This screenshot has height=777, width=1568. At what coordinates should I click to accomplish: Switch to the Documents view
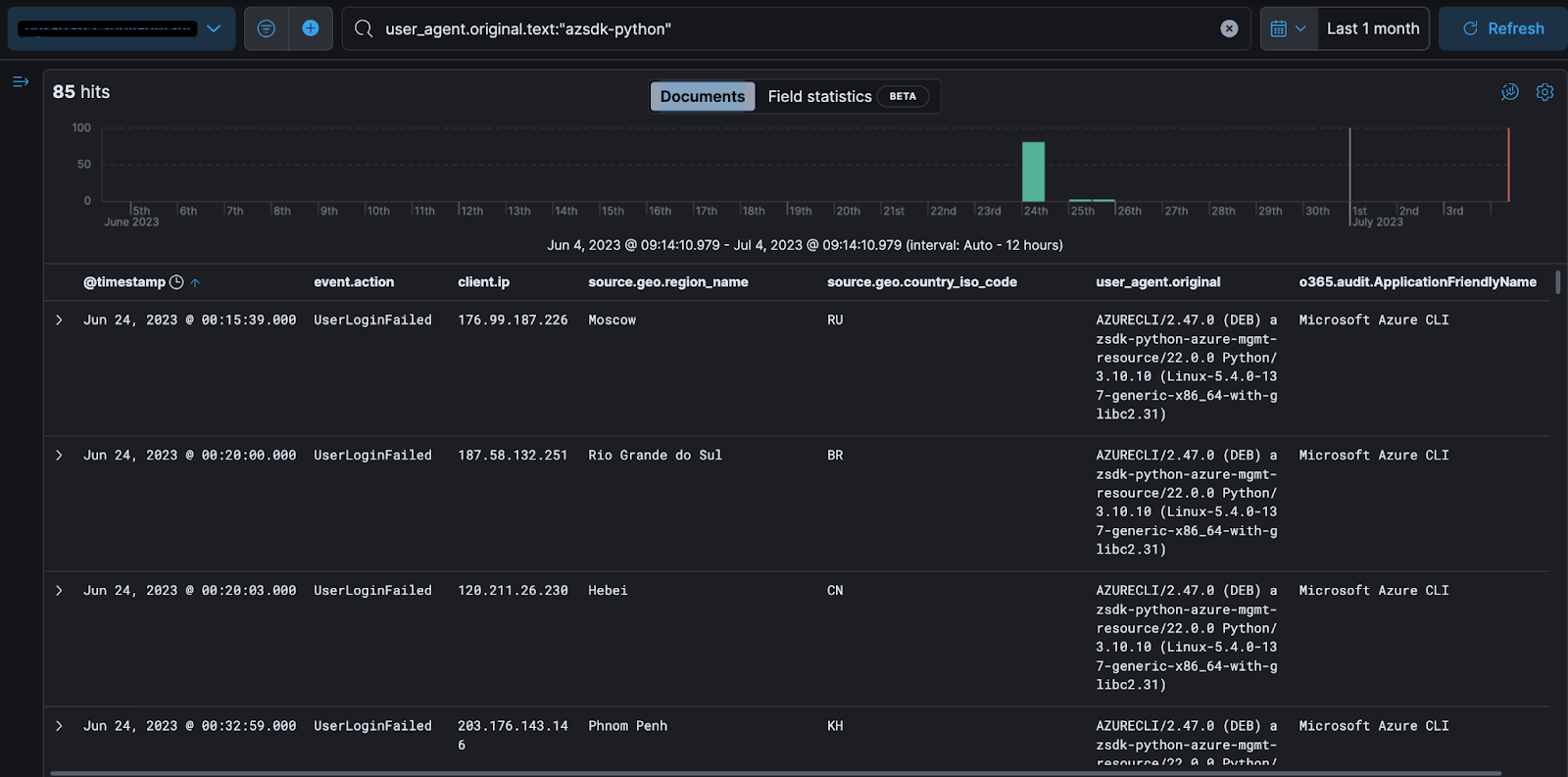[702, 96]
